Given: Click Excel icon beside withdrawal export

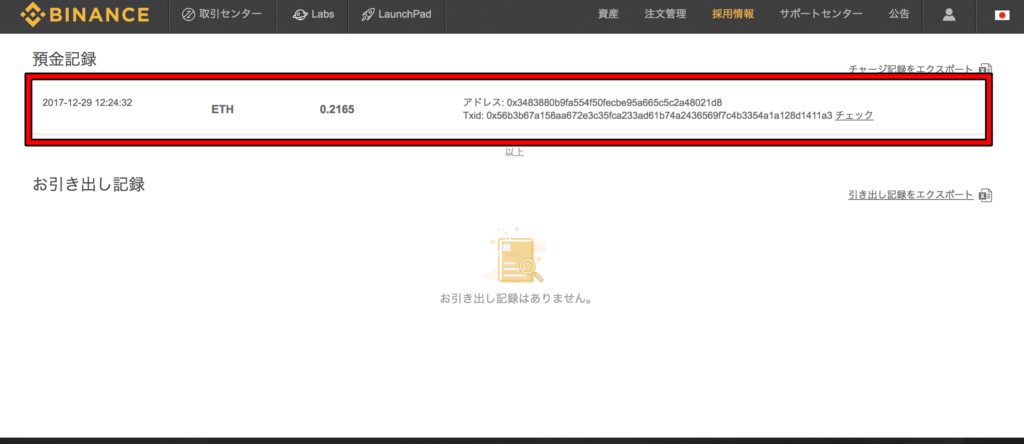Looking at the screenshot, I should point(986,195).
